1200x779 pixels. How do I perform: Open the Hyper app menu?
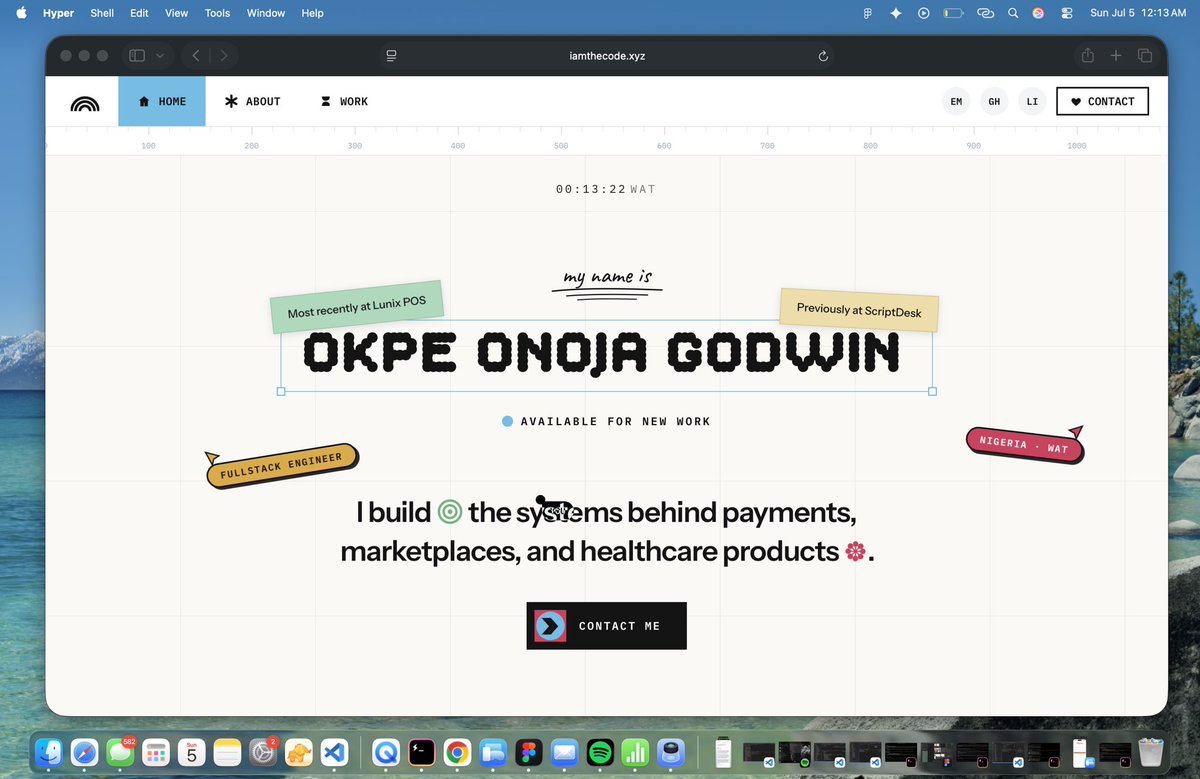[58, 13]
